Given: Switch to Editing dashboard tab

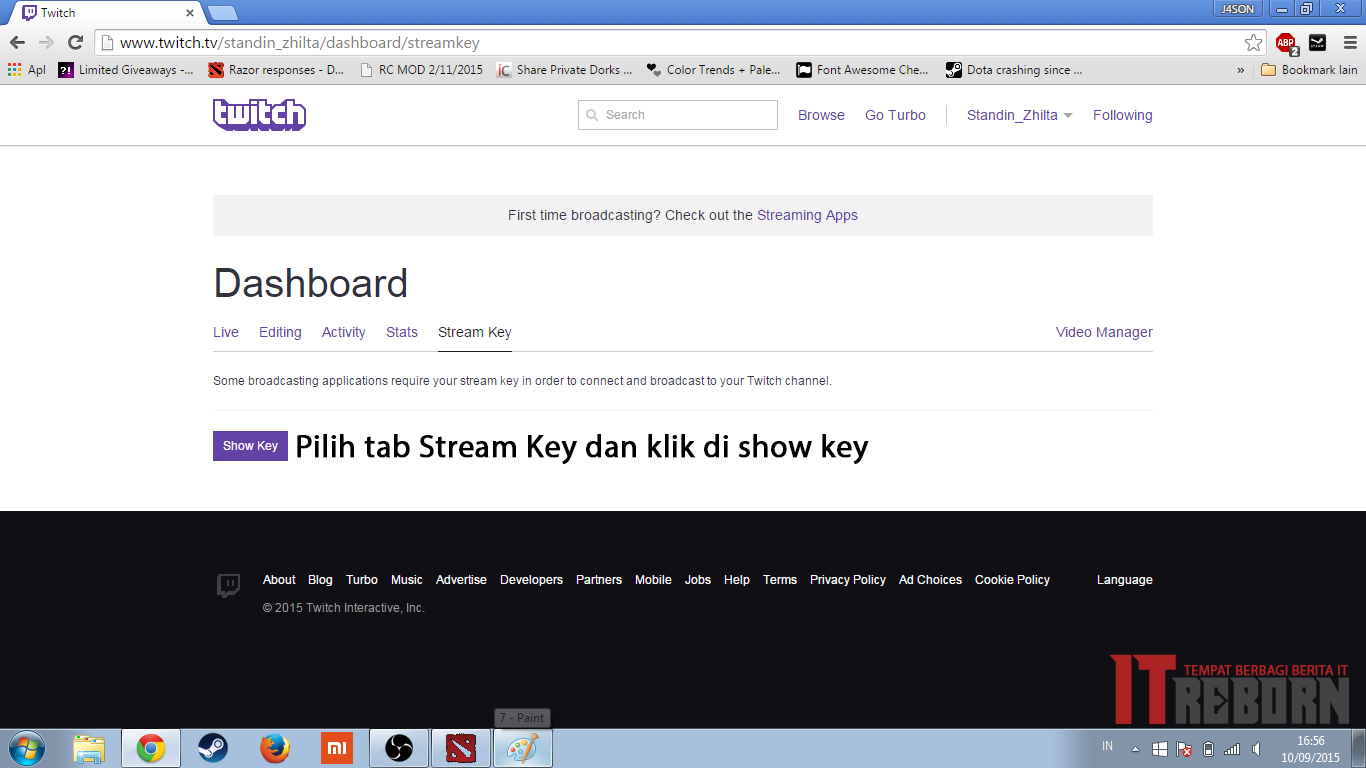Looking at the screenshot, I should [x=280, y=332].
